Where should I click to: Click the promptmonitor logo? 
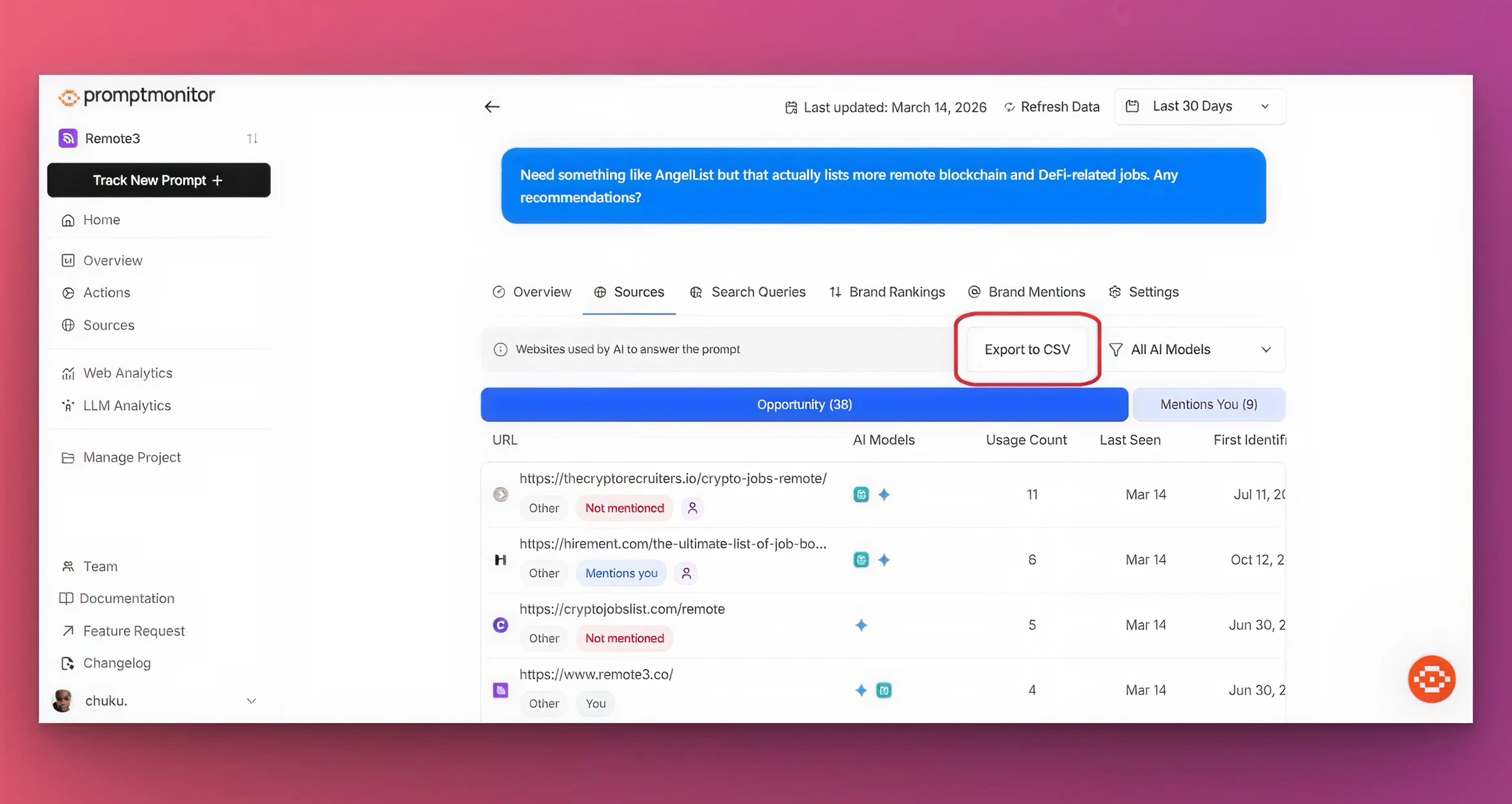coord(137,96)
